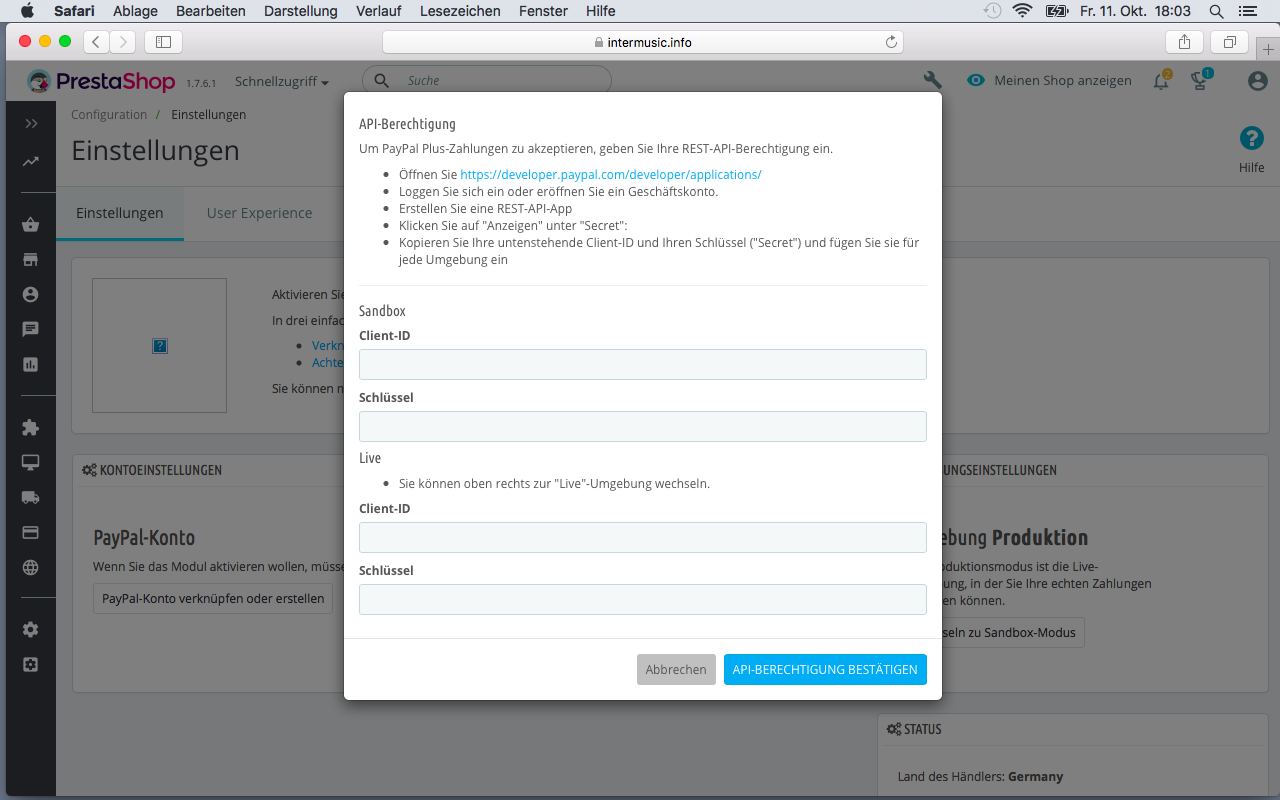Open the Bearbeiten menu
This screenshot has width=1280, height=800.
[x=211, y=11]
